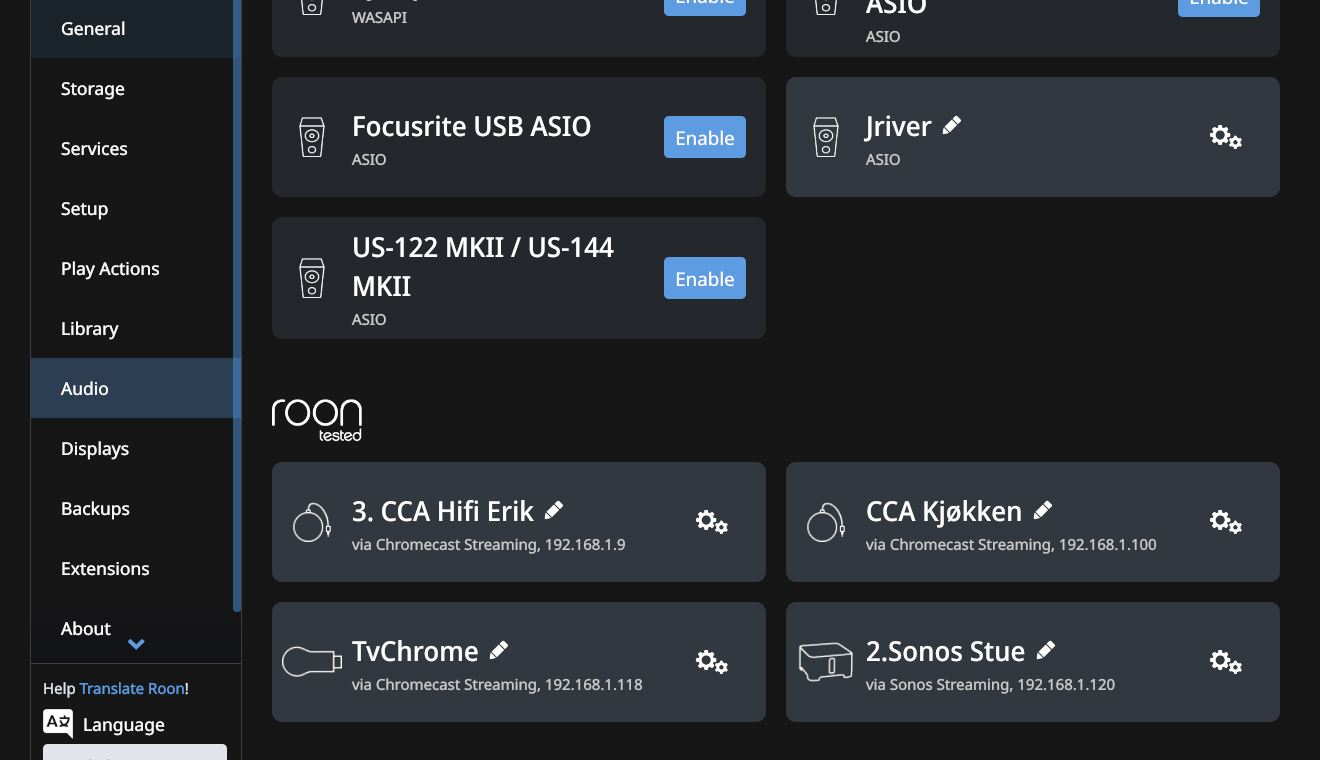Screen dimensions: 1320x760
Task: Click the settings sidebar scrollbar
Action: (x=237, y=300)
